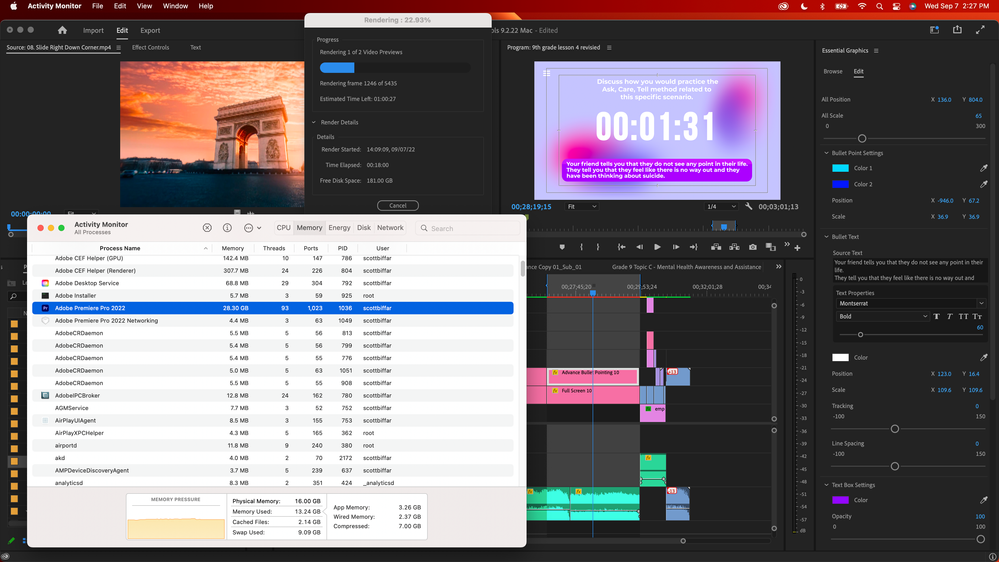Click the cyan Color 1 swatch

(x=840, y=168)
